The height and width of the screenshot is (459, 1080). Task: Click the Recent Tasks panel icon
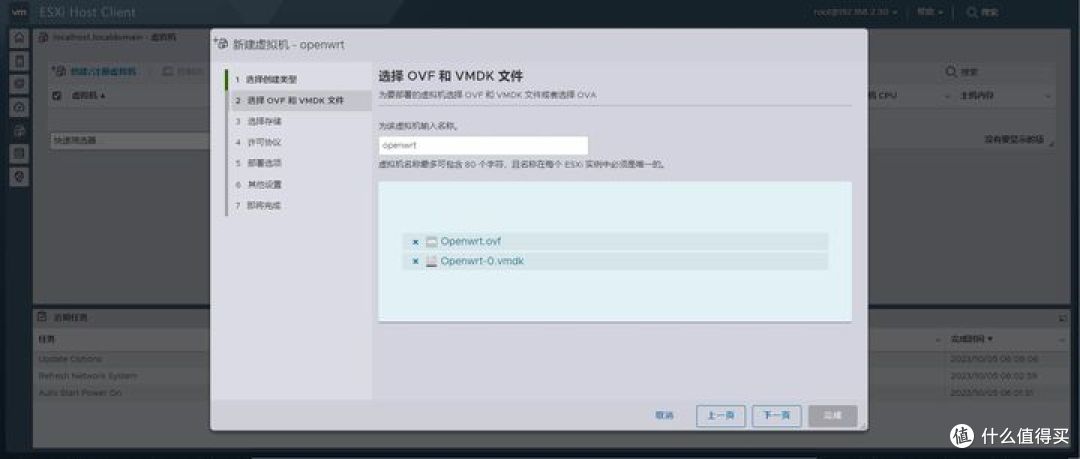point(42,318)
